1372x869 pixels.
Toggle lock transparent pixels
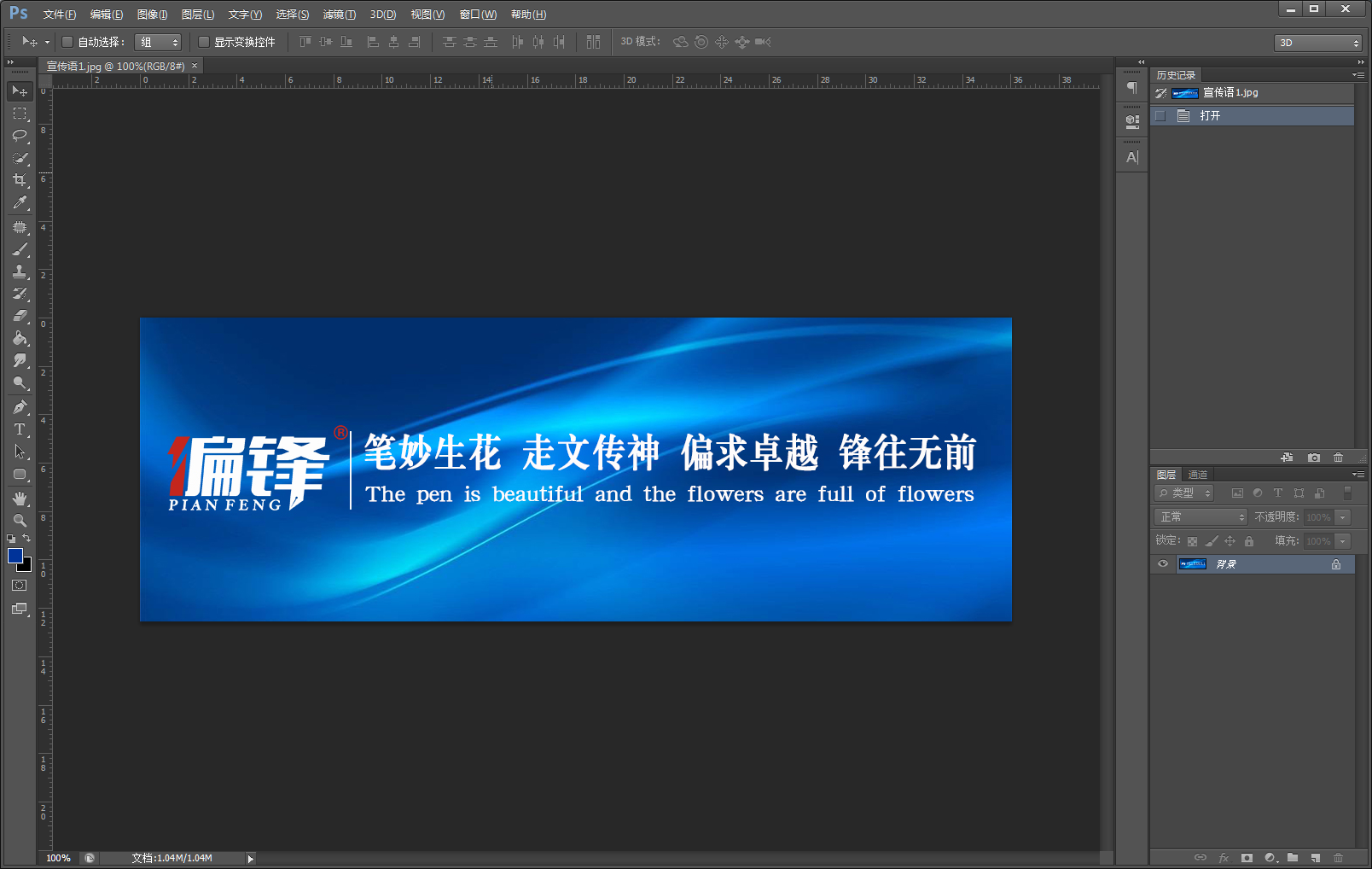click(1192, 541)
